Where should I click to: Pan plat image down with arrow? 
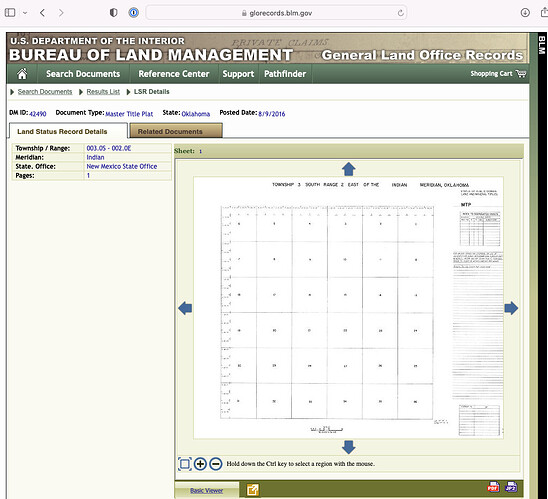coord(348,447)
